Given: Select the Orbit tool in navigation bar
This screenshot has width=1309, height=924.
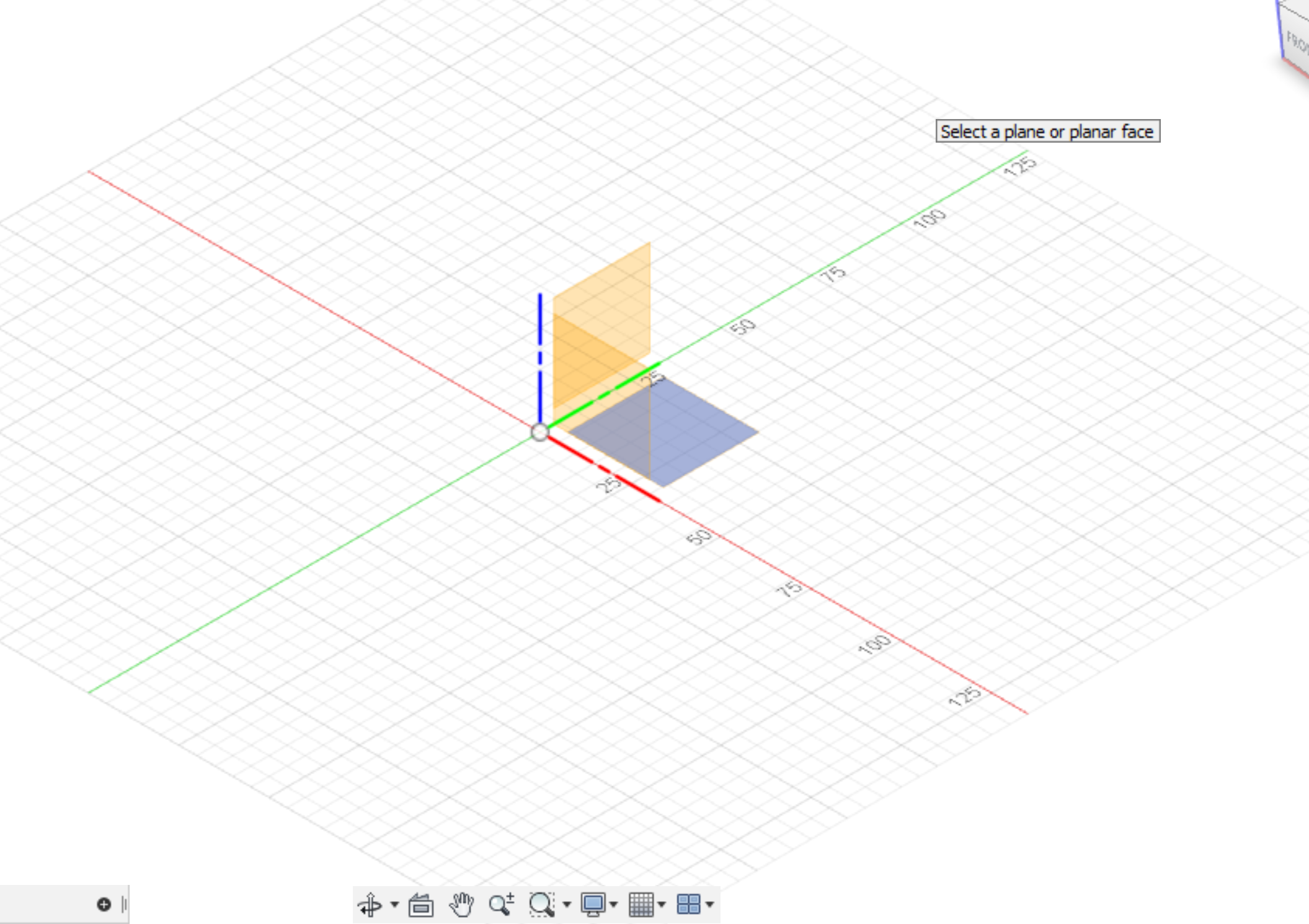Looking at the screenshot, I should tap(370, 905).
